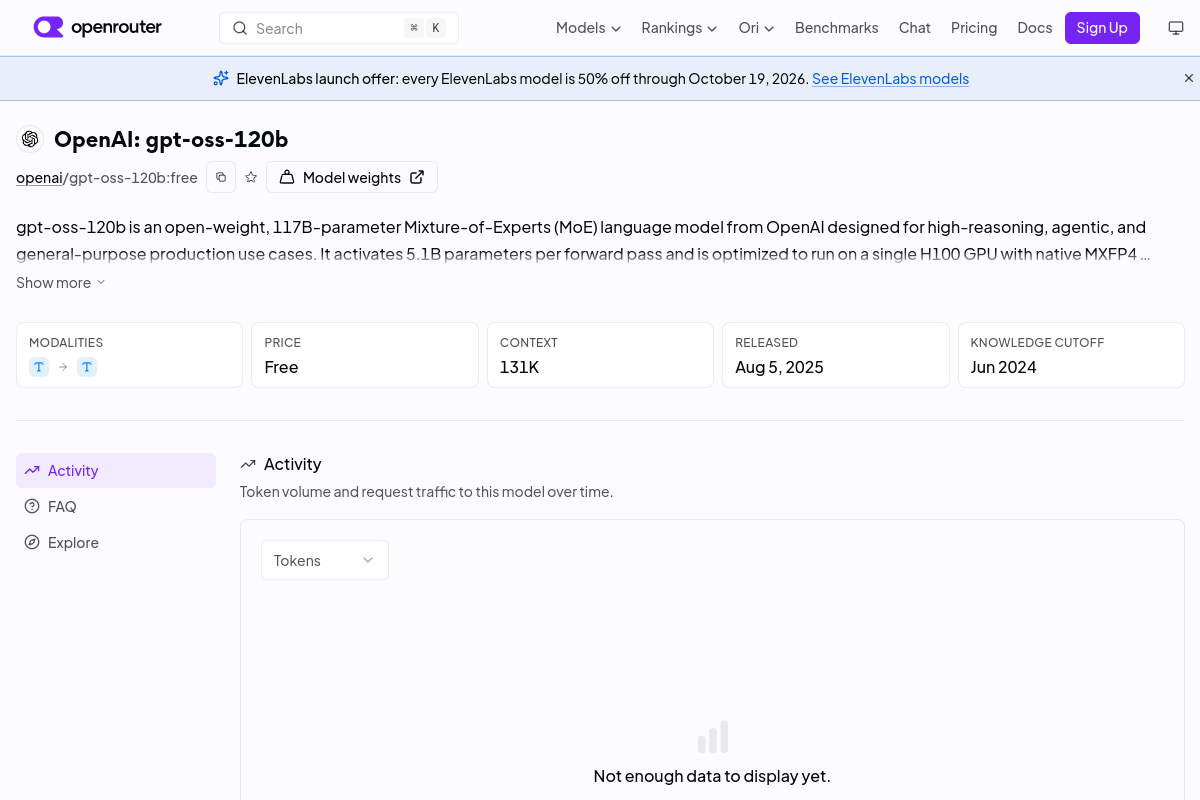1200x800 pixels.
Task: Expand description with Show more
Action: [x=61, y=283]
